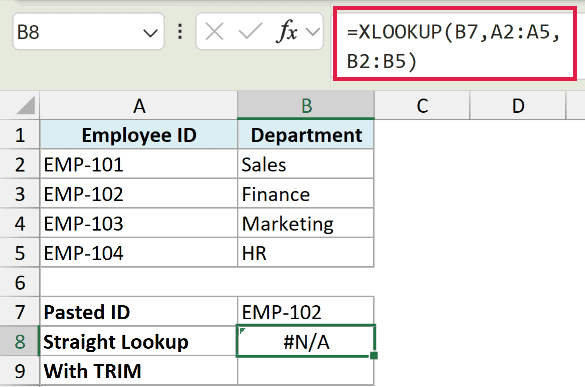Select the Finance cell
The width and height of the screenshot is (585, 387).
(x=306, y=194)
